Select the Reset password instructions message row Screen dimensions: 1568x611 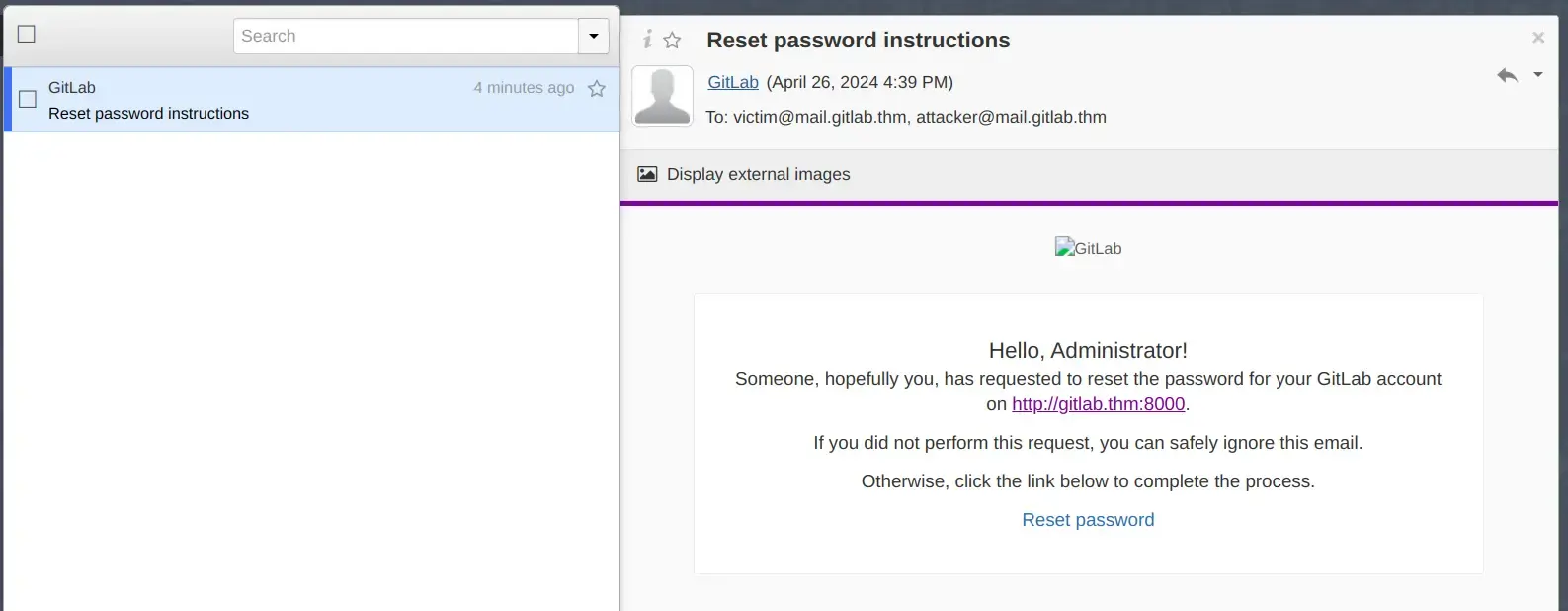click(x=312, y=100)
